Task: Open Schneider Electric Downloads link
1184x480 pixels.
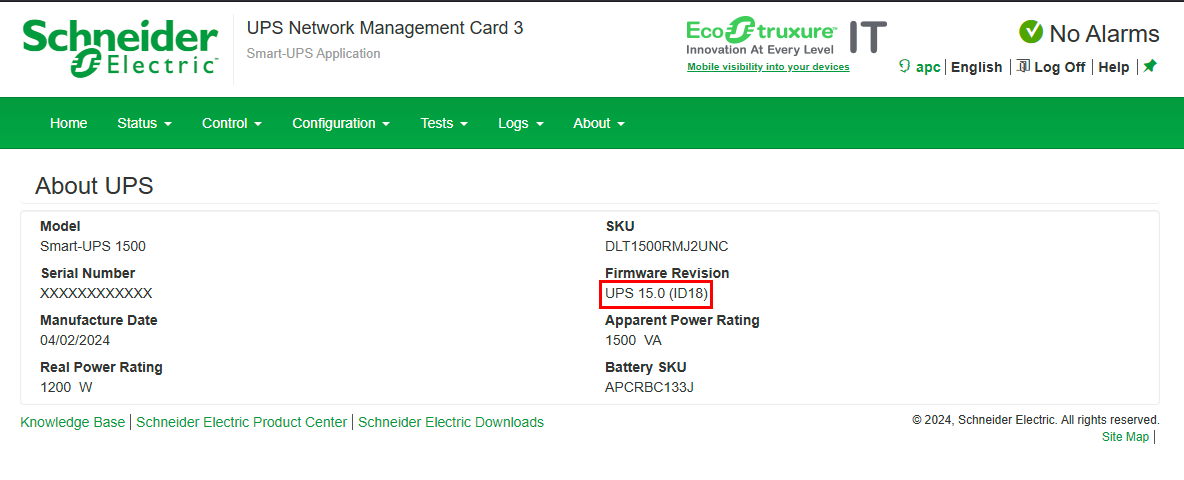Action: click(451, 423)
